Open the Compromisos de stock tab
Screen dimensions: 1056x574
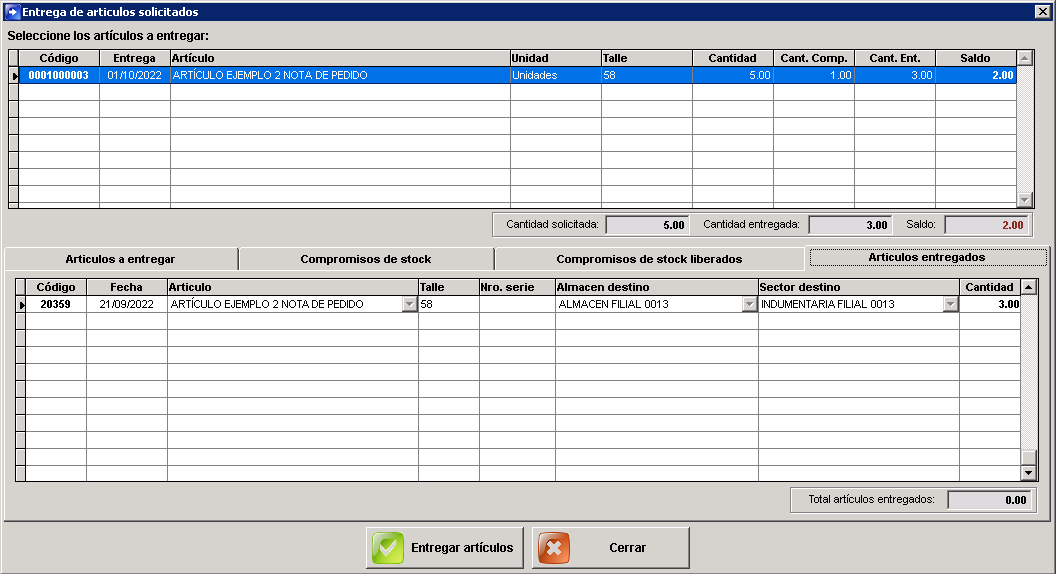pos(366,259)
